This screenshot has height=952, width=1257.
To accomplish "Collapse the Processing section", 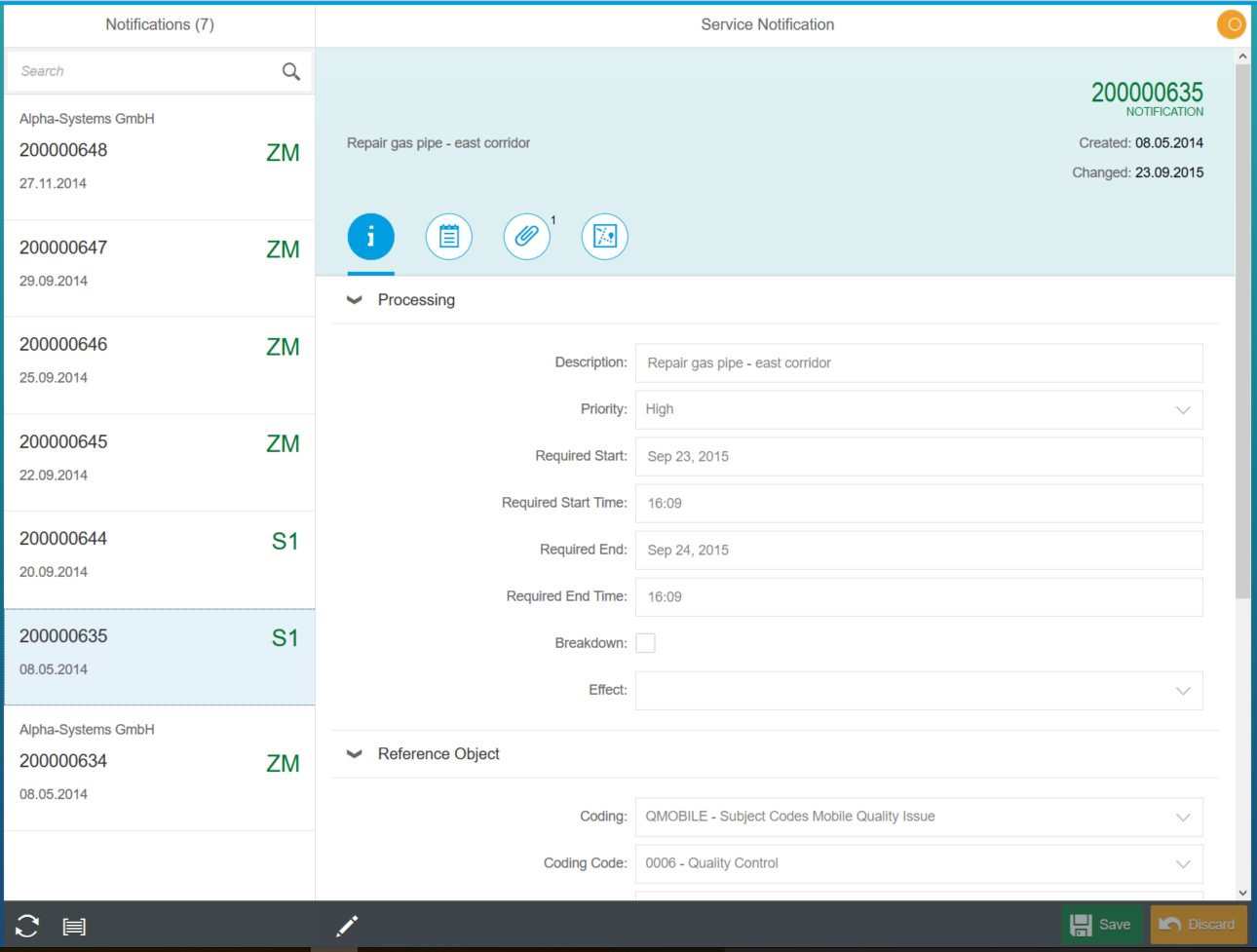I will point(354,299).
